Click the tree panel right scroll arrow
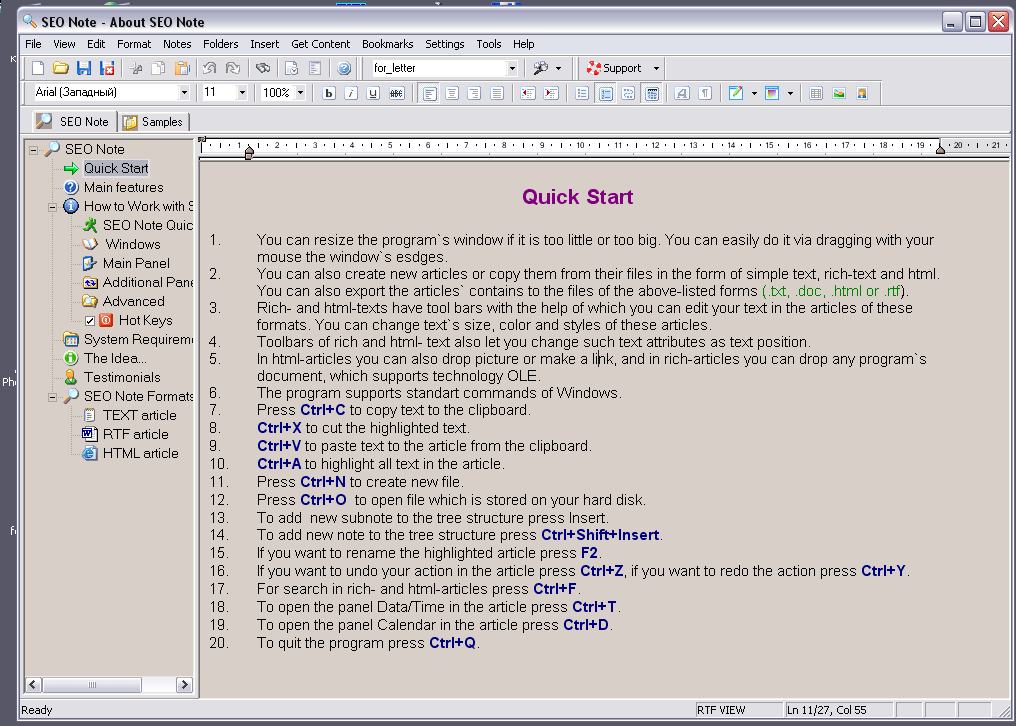The image size is (1016, 726). click(185, 685)
